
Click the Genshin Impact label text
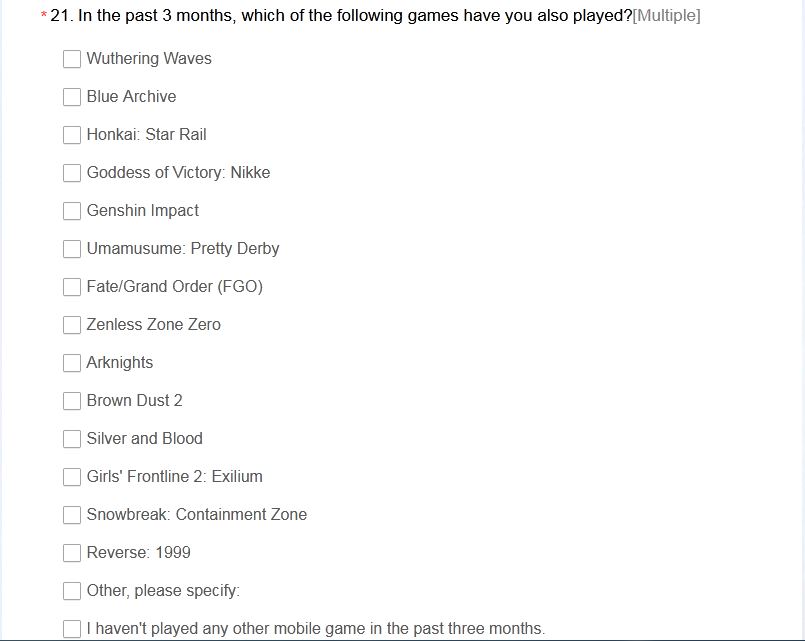pos(143,210)
